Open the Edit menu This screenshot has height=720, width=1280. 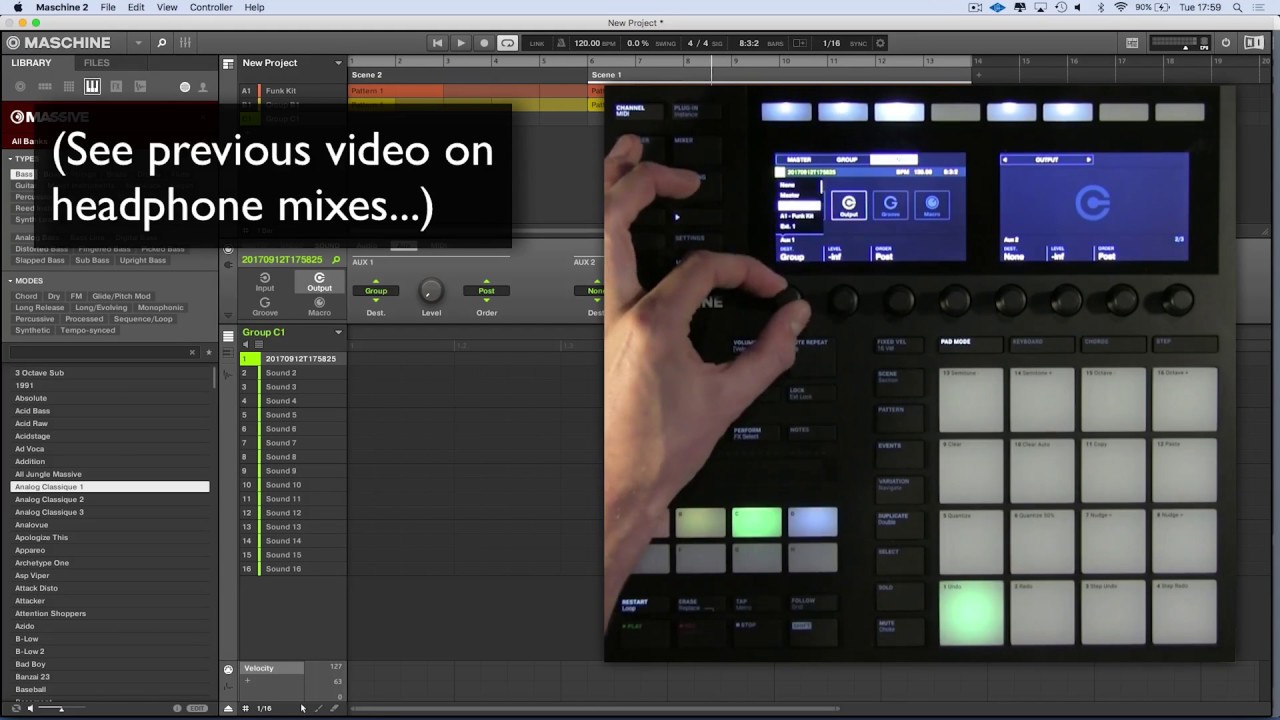click(136, 7)
